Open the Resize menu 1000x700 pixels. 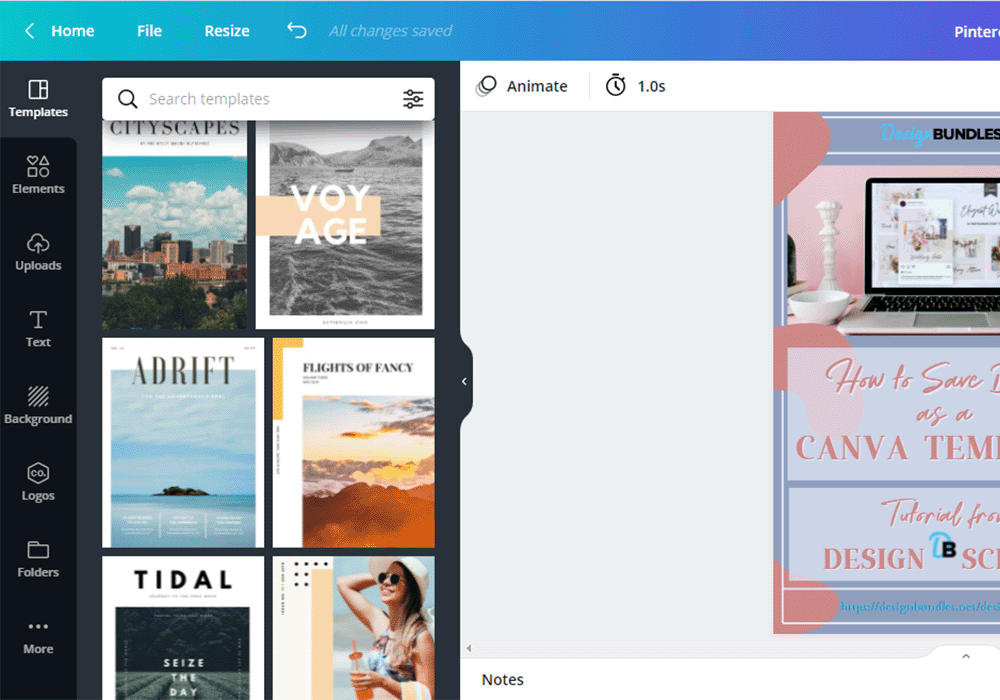[226, 31]
